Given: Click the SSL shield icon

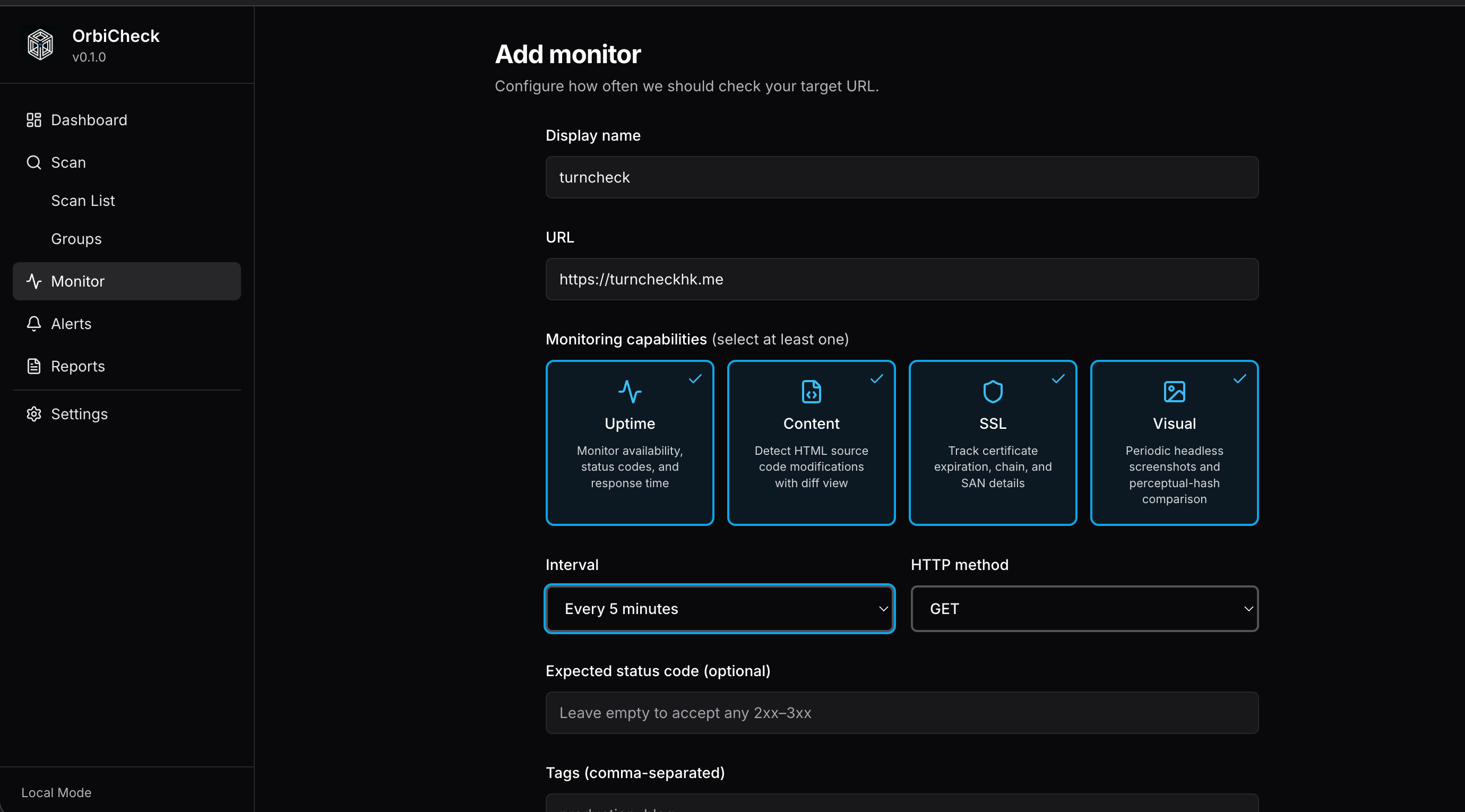Looking at the screenshot, I should coord(992,391).
